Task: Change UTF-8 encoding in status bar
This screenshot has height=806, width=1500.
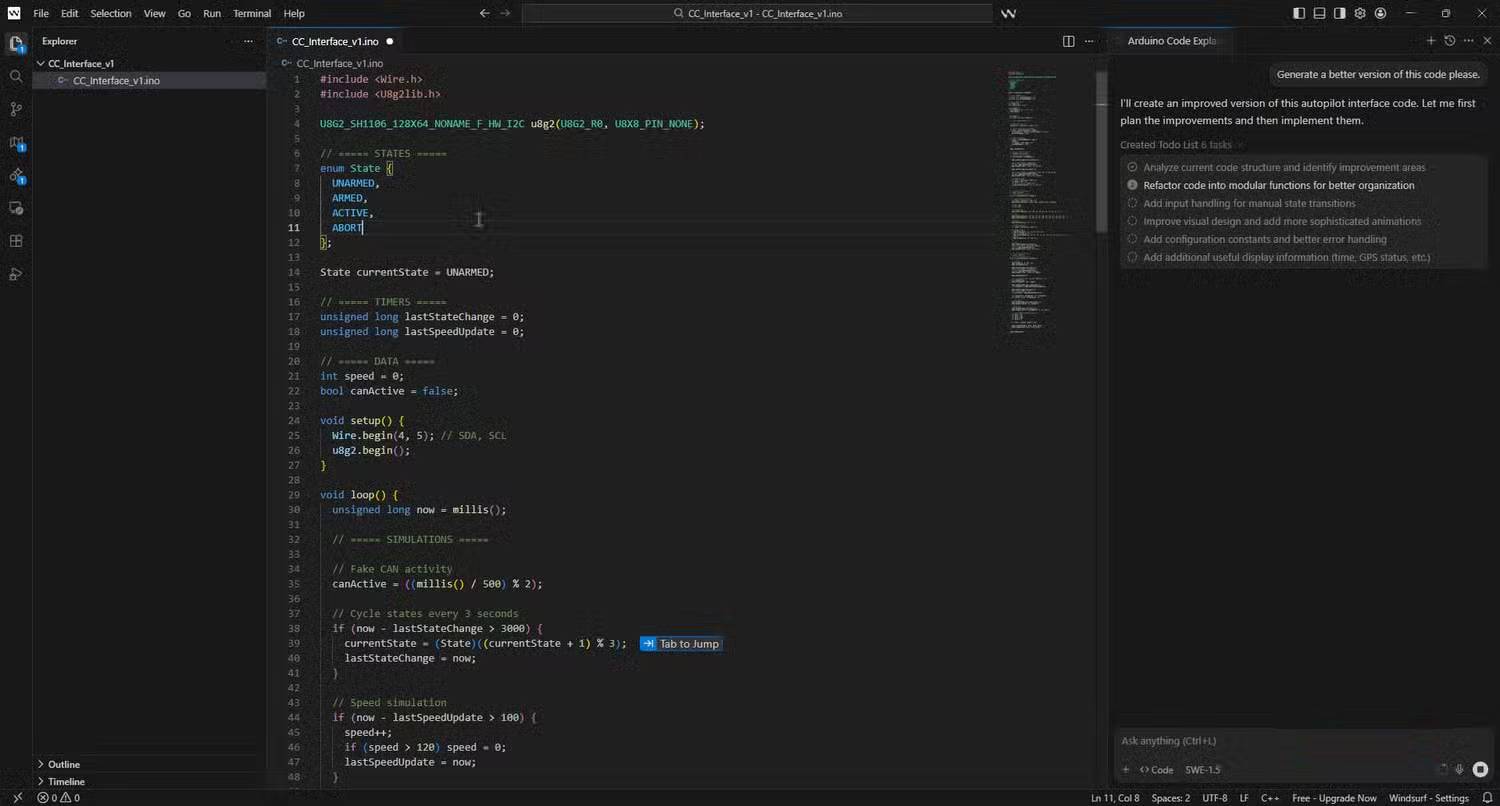Action: click(1215, 798)
